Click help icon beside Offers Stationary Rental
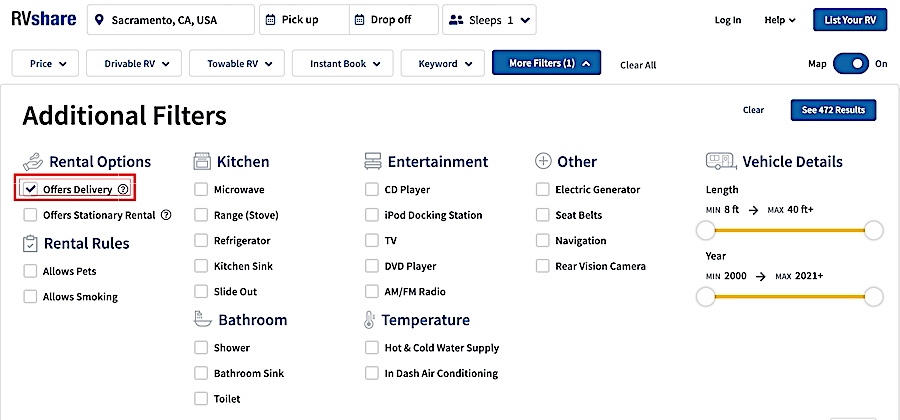Screen dimensions: 900x420 coord(166,215)
